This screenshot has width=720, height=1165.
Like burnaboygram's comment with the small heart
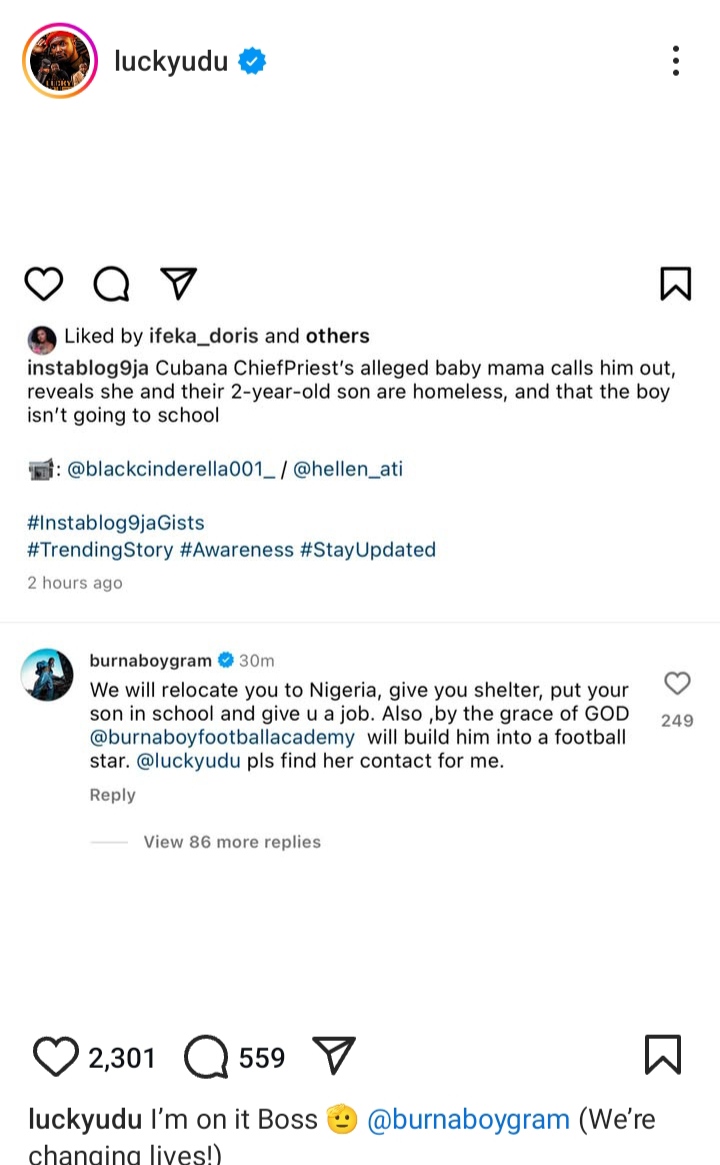pos(677,684)
